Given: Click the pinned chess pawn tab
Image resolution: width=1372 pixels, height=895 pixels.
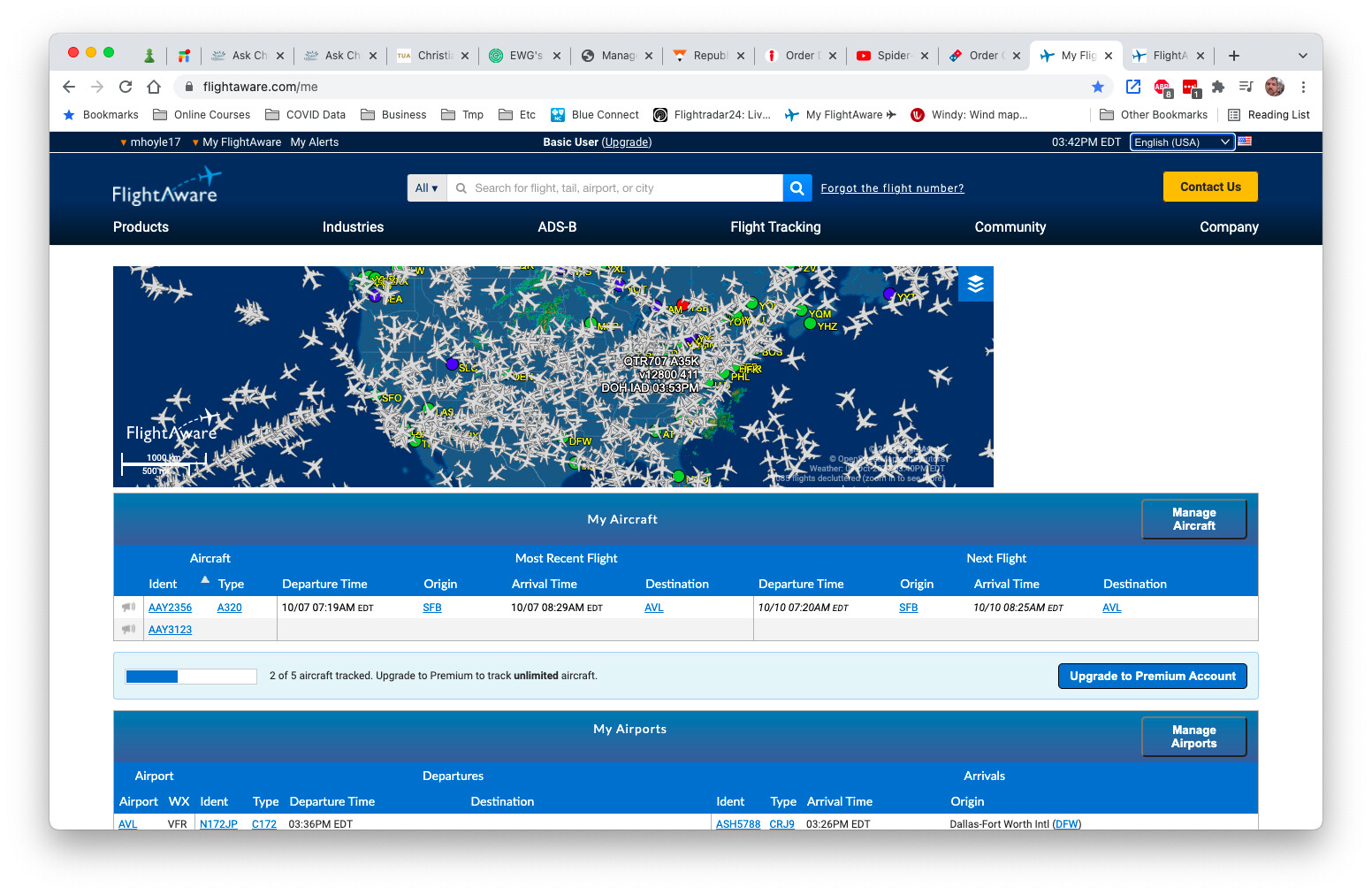Looking at the screenshot, I should pyautogui.click(x=149, y=56).
